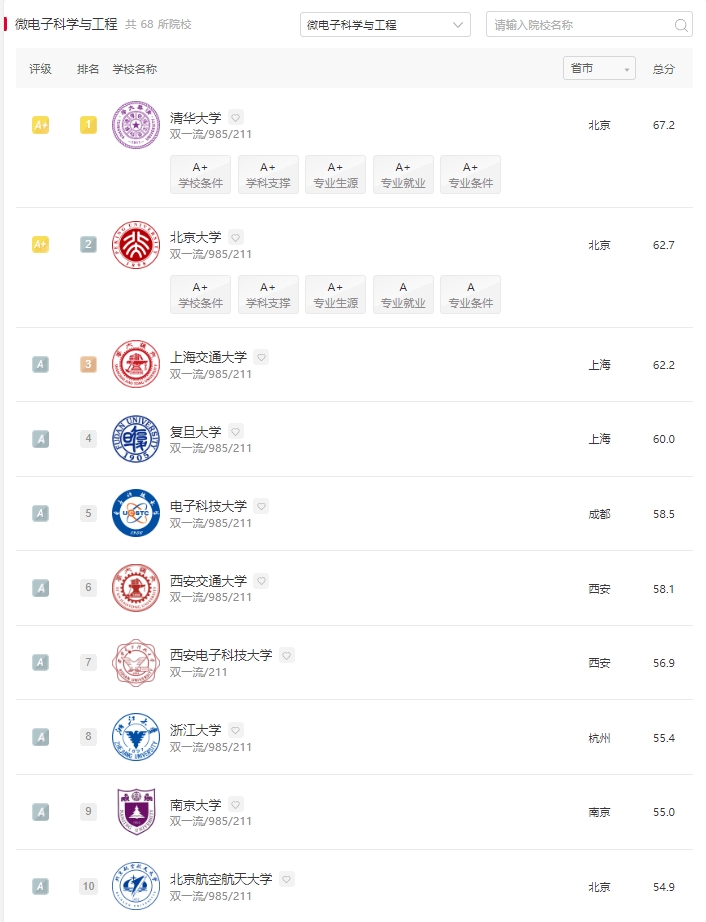The width and height of the screenshot is (706, 922).
Task: Open the 省市 filter dropdown
Action: tap(599, 68)
